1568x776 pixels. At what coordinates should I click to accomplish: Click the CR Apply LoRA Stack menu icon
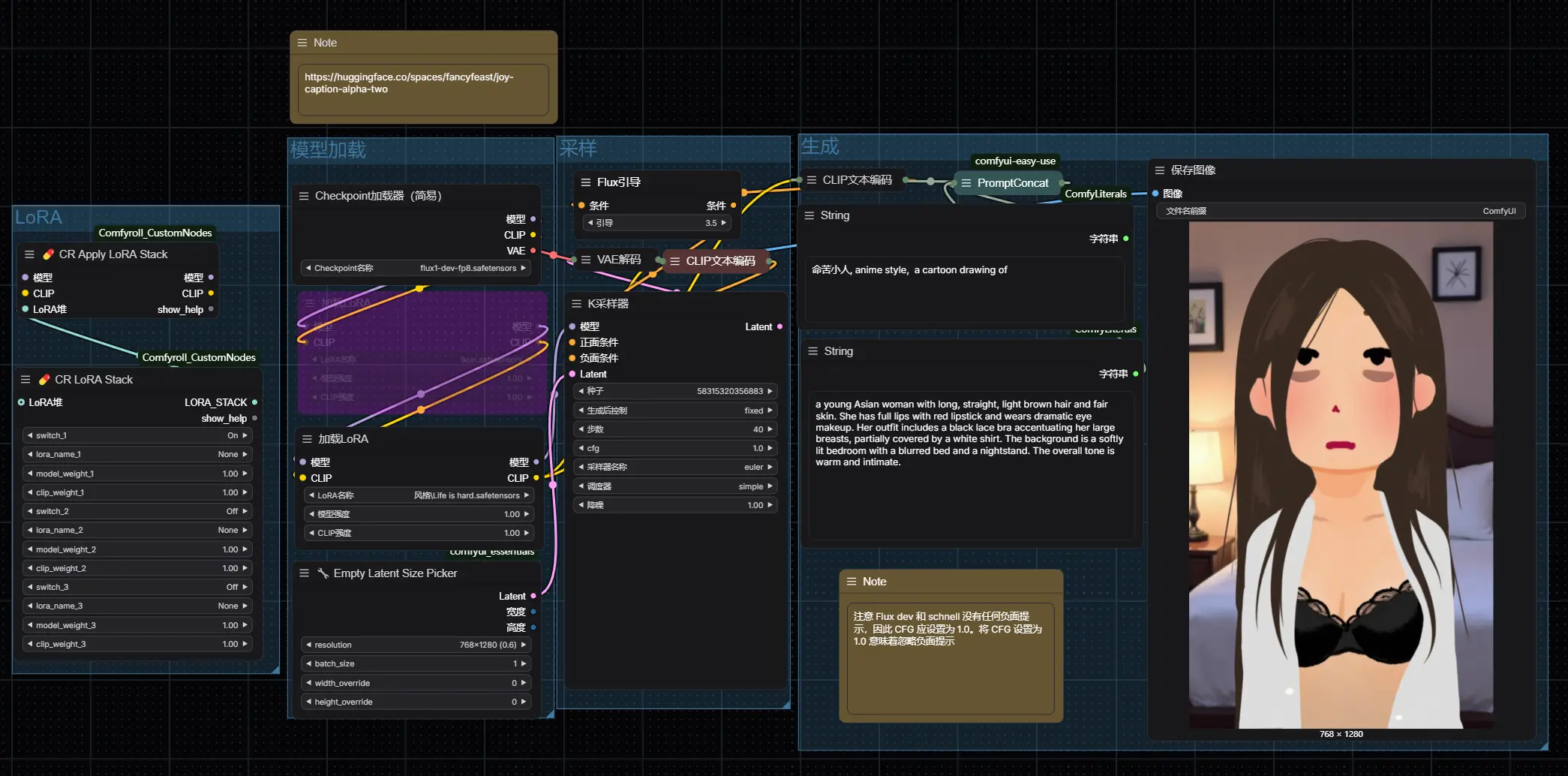click(29, 254)
